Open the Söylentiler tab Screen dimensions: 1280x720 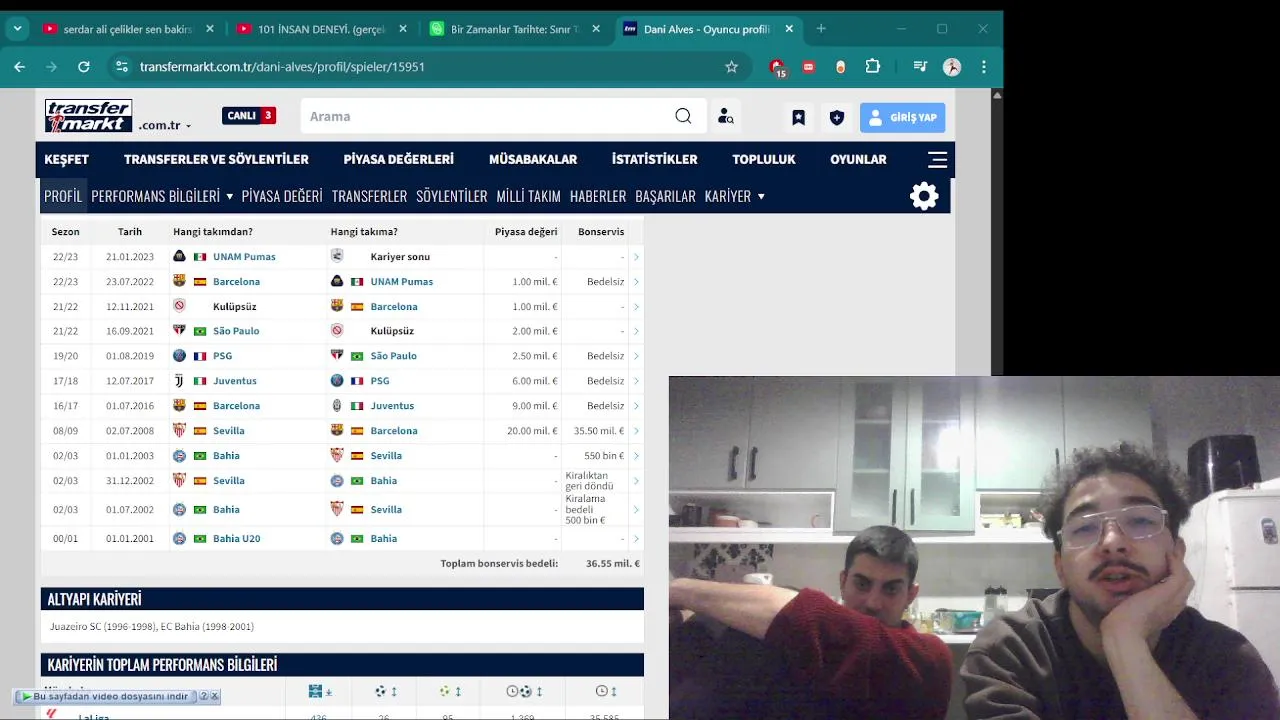(x=451, y=196)
